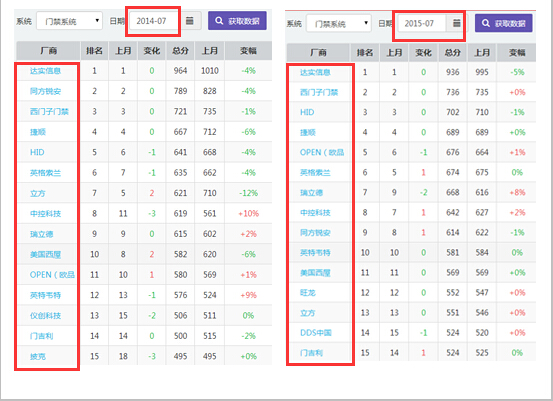
Task: Open calendar icon beside 2014-07 date
Action: pos(190,21)
